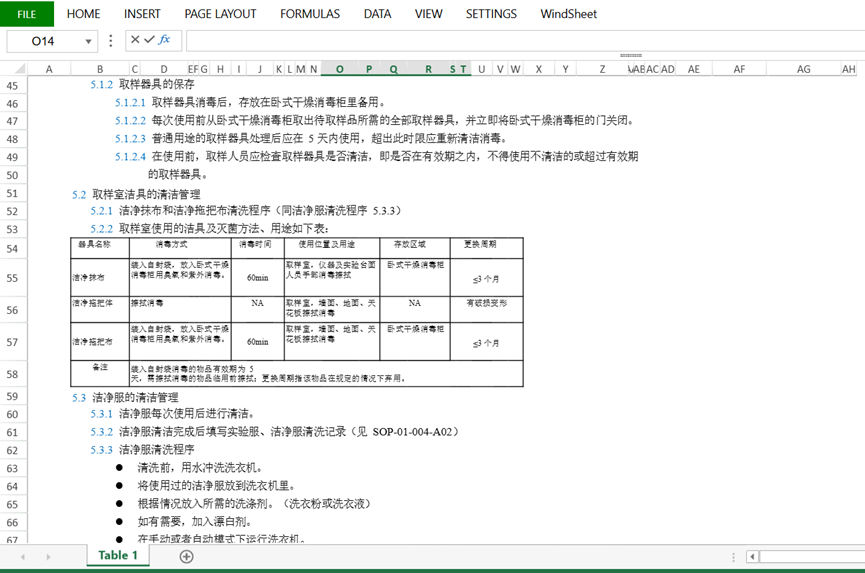
Task: Click the select-all corner of the grid
Action: (13, 69)
